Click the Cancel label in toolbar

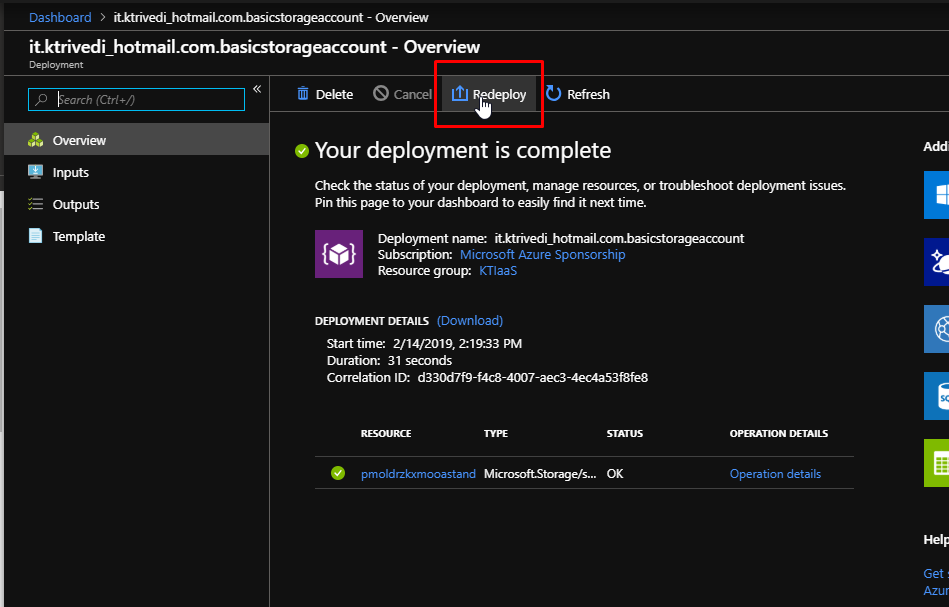coord(413,94)
